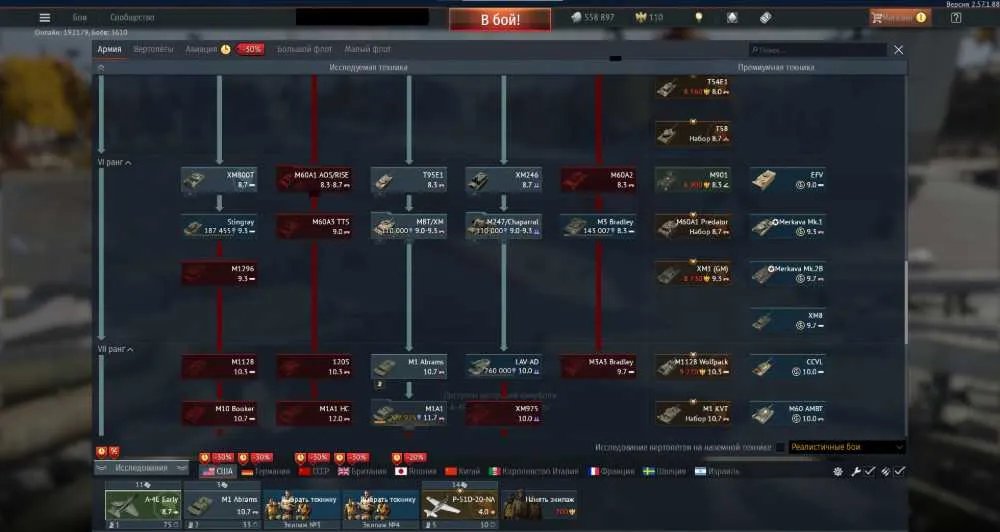The width and height of the screenshot is (1000, 532).
Task: Select the LAV-AD vehicle card
Action: [x=504, y=366]
